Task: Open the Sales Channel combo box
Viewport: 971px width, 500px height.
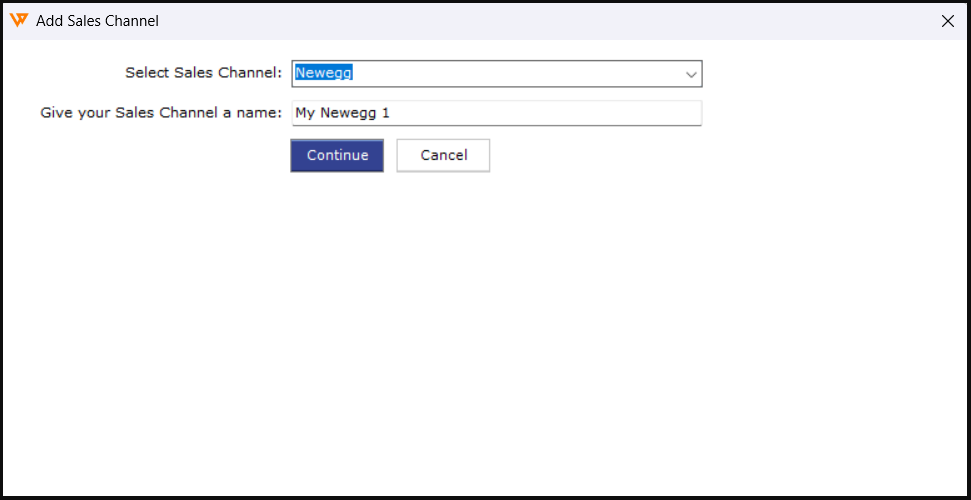Action: point(496,74)
